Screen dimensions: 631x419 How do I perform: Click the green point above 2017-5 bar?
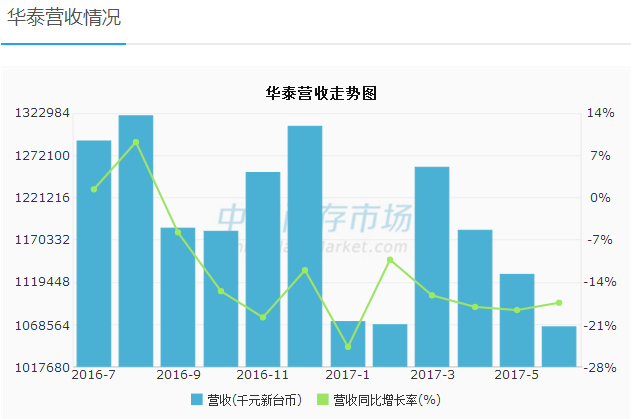(517, 310)
